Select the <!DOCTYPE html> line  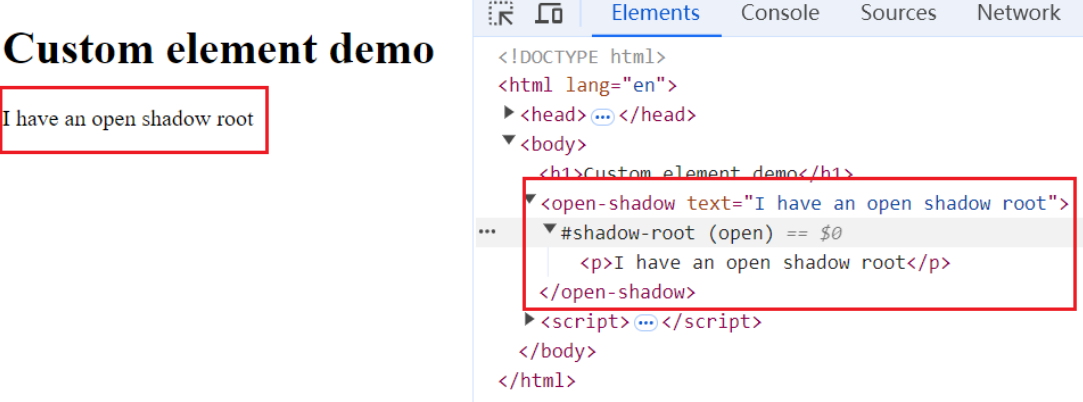coord(582,57)
